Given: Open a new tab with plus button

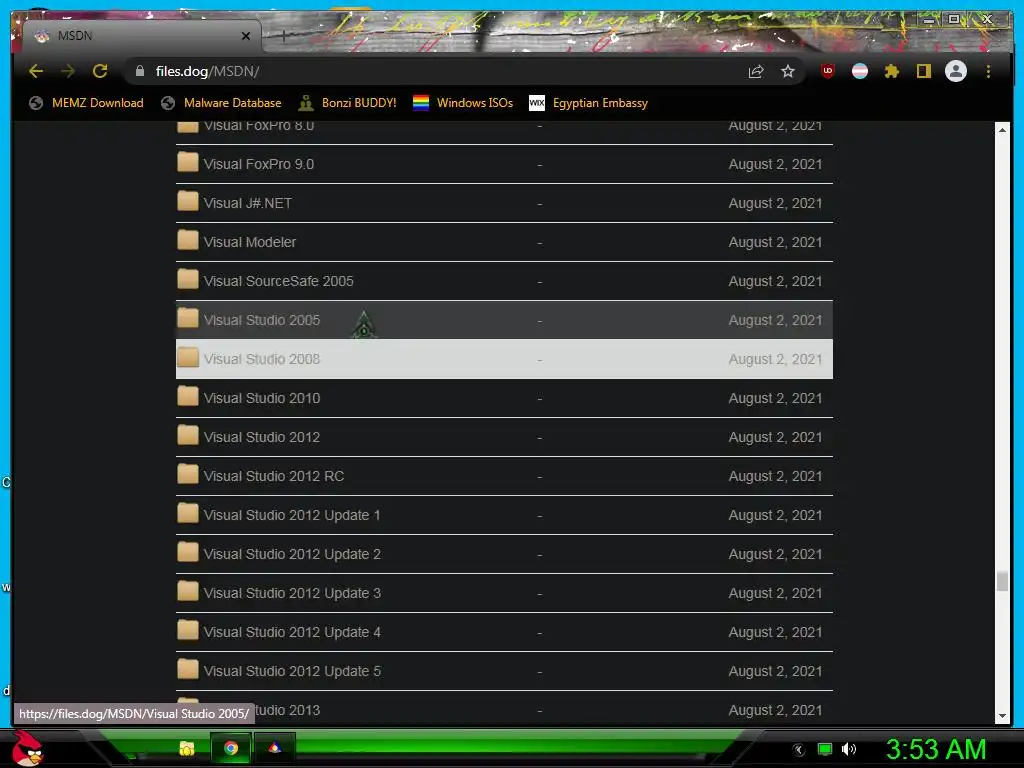Looking at the screenshot, I should (283, 36).
